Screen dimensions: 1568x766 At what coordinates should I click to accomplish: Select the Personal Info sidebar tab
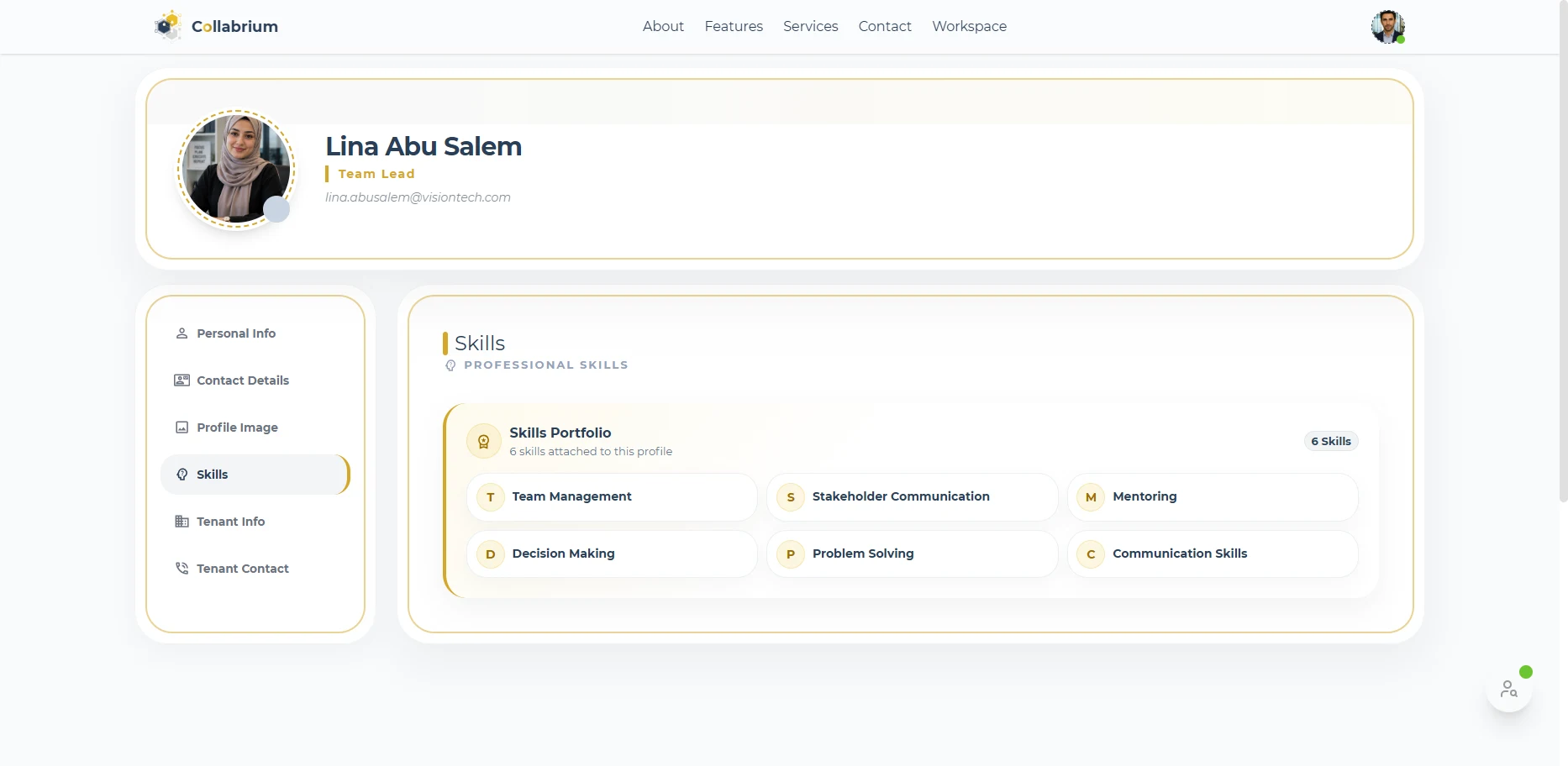click(255, 333)
